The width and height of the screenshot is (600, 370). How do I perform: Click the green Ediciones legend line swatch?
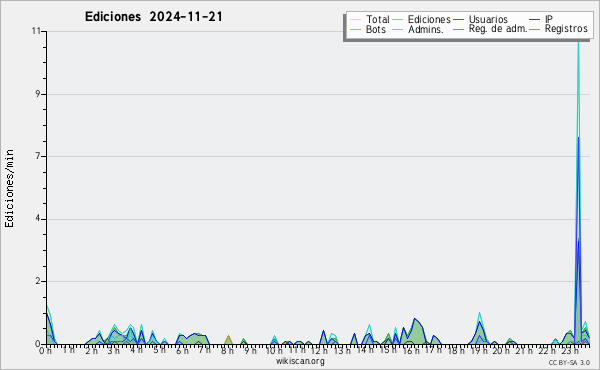pos(398,20)
